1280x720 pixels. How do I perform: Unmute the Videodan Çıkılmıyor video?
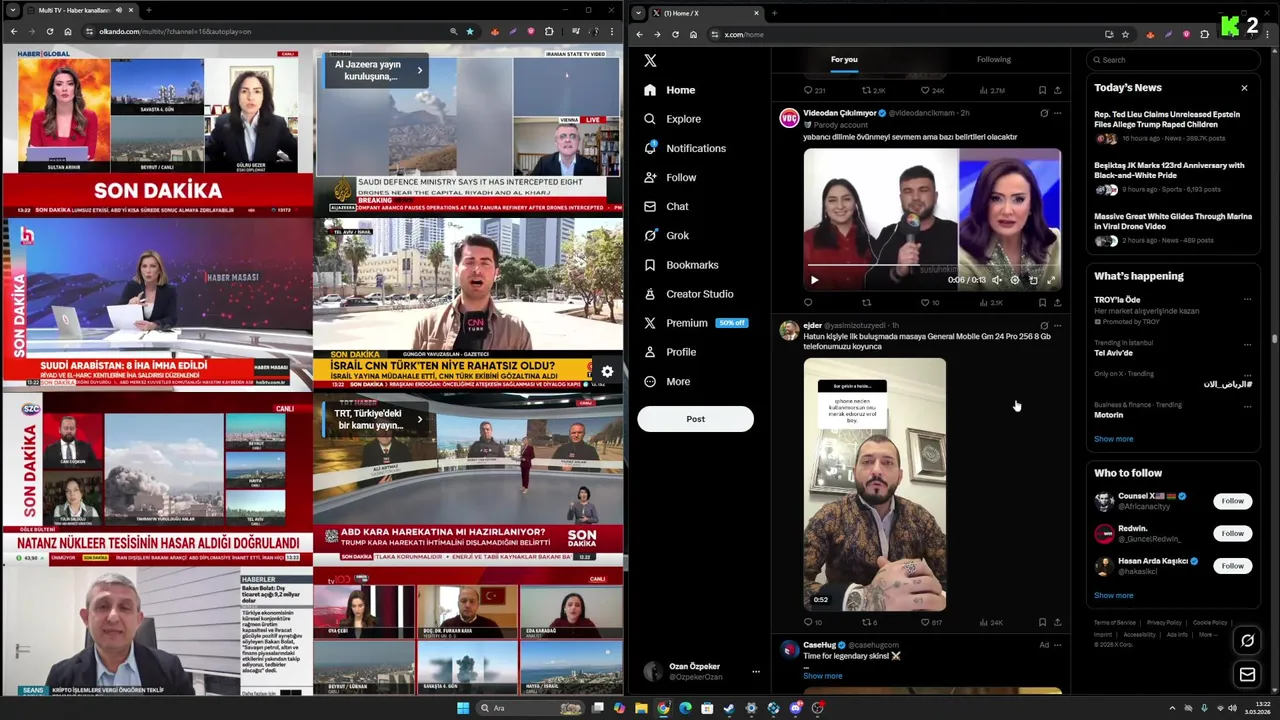pos(996,280)
